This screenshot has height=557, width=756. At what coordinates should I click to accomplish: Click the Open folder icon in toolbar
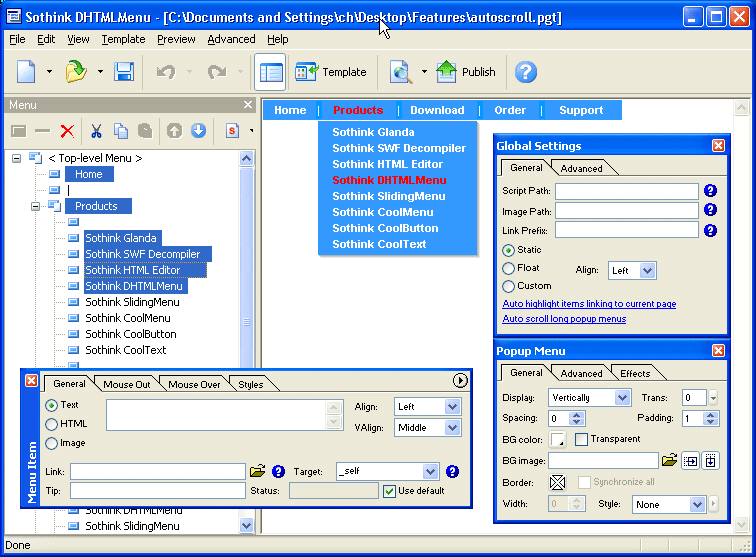76,72
